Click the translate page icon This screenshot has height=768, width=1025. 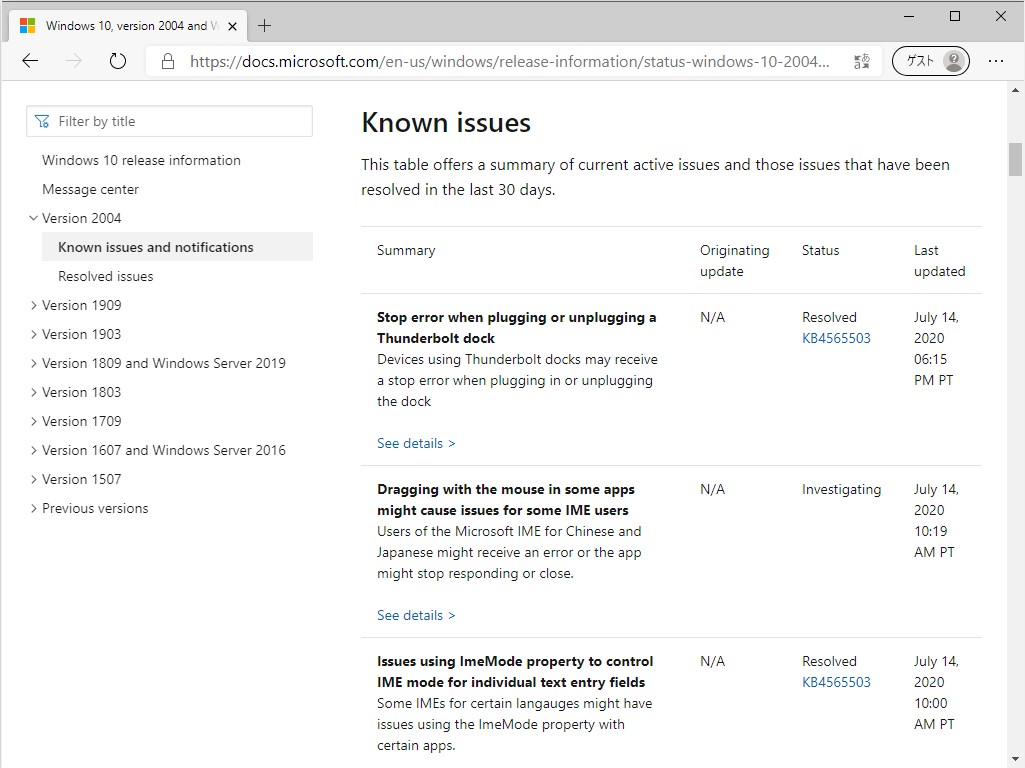point(861,61)
